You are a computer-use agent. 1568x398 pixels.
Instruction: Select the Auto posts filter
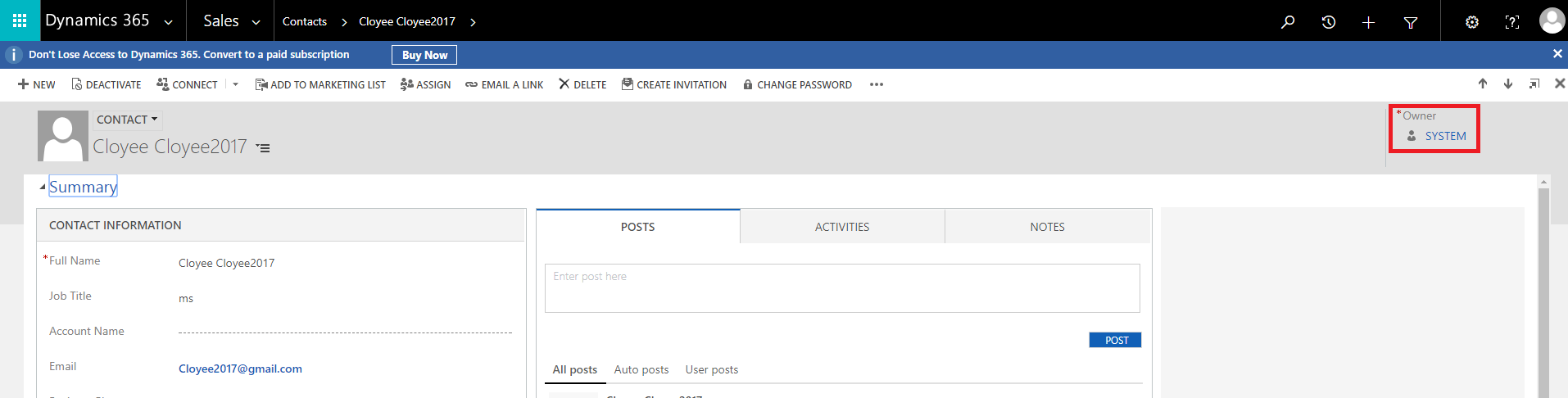click(x=641, y=369)
